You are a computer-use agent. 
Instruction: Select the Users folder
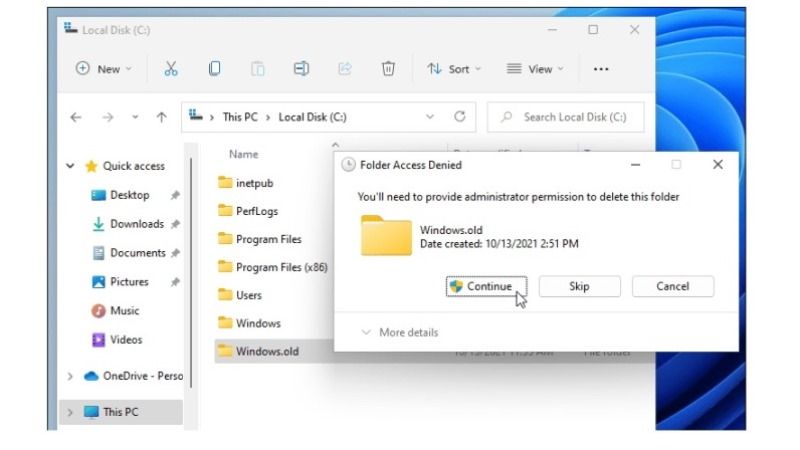click(239, 295)
